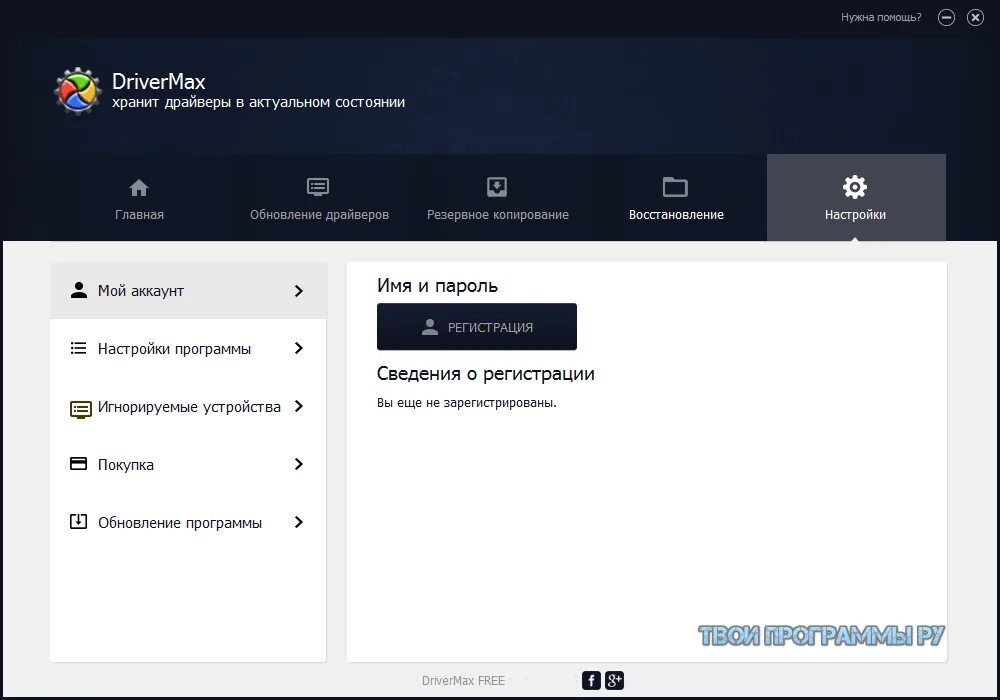Open the Facebook page icon

[591, 680]
